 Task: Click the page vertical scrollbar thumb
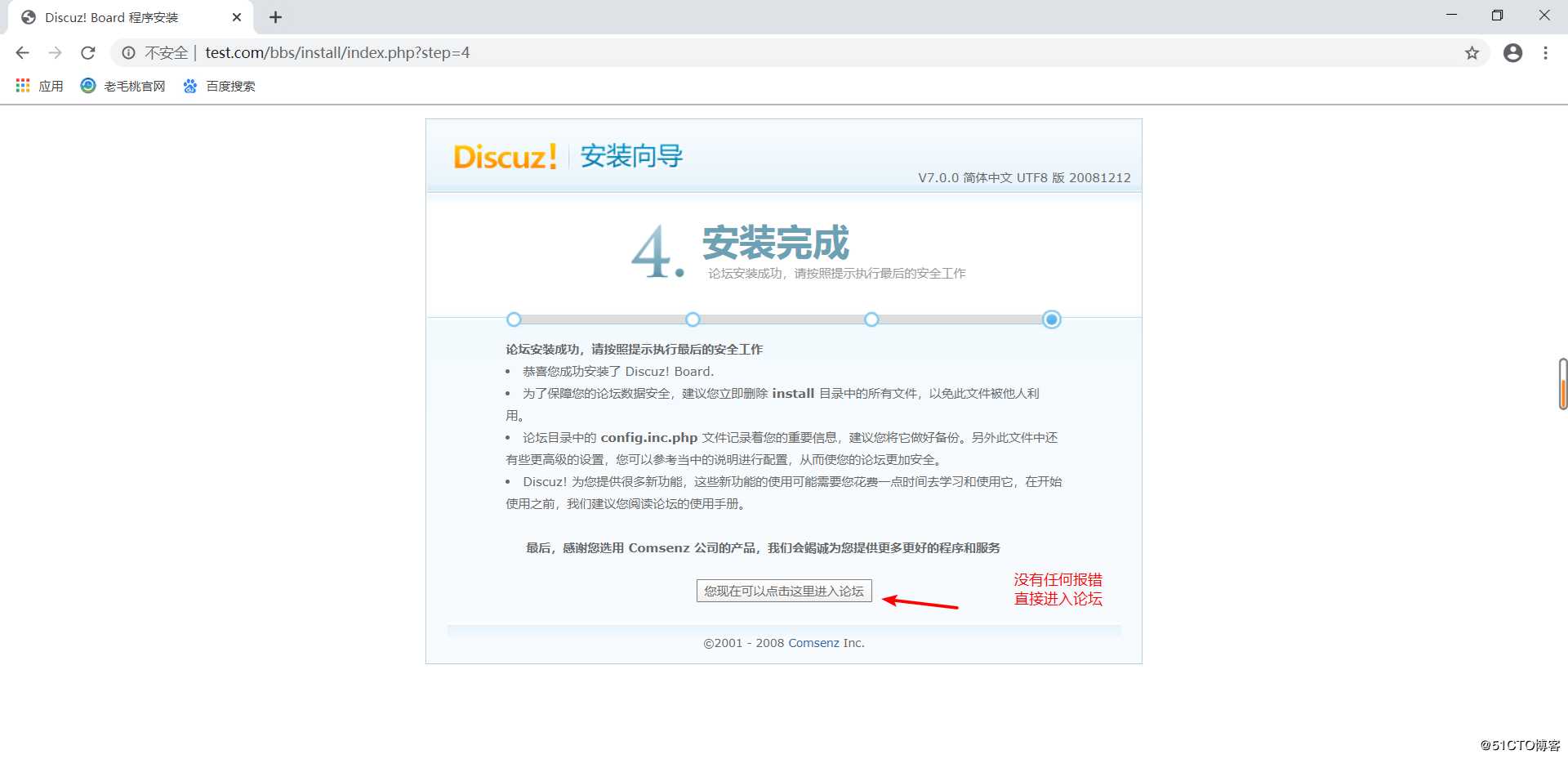coord(1562,384)
